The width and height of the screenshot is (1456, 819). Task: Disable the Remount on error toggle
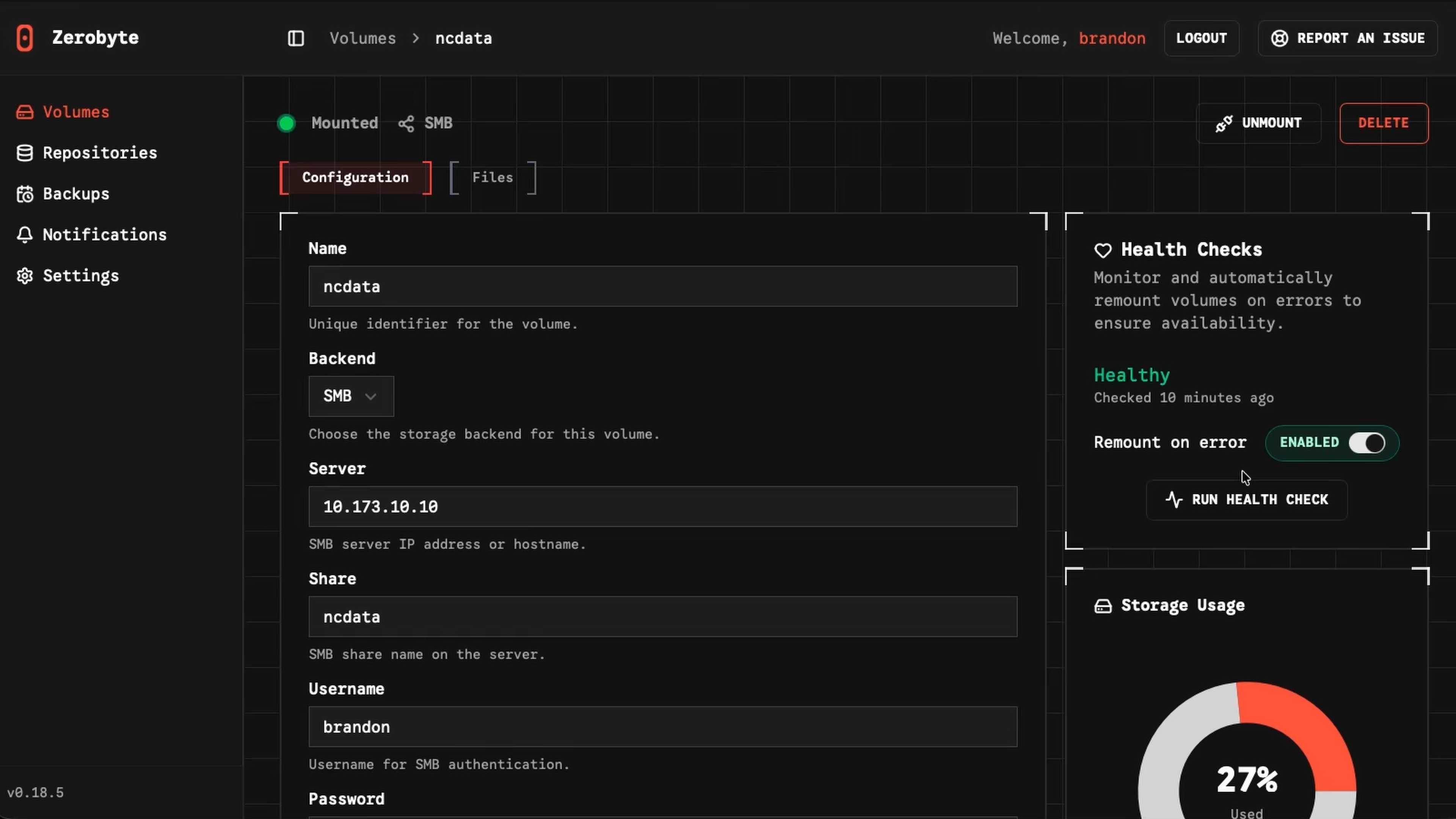1367,442
